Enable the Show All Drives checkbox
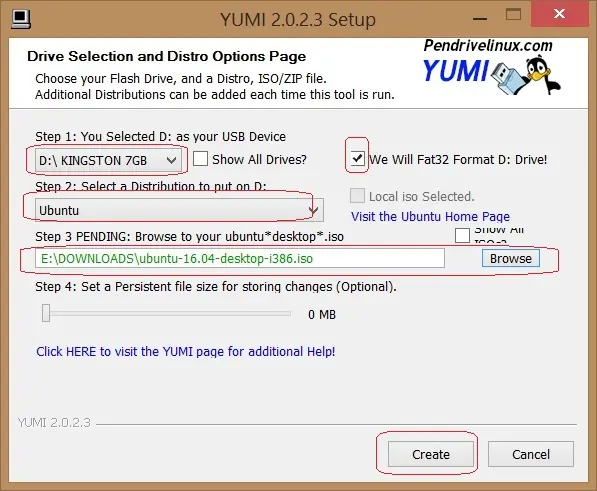The width and height of the screenshot is (597, 491). (x=200, y=159)
